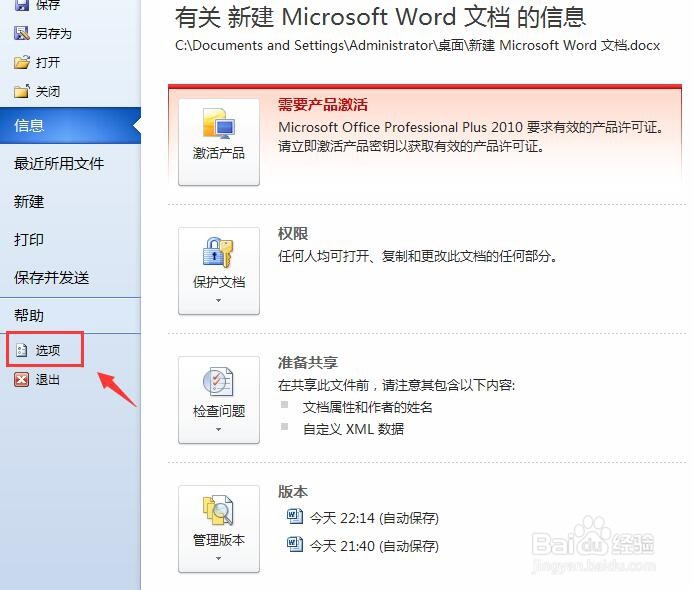The height and width of the screenshot is (590, 693).
Task: Click the red Exit (退出) icon
Action: click(x=21, y=379)
